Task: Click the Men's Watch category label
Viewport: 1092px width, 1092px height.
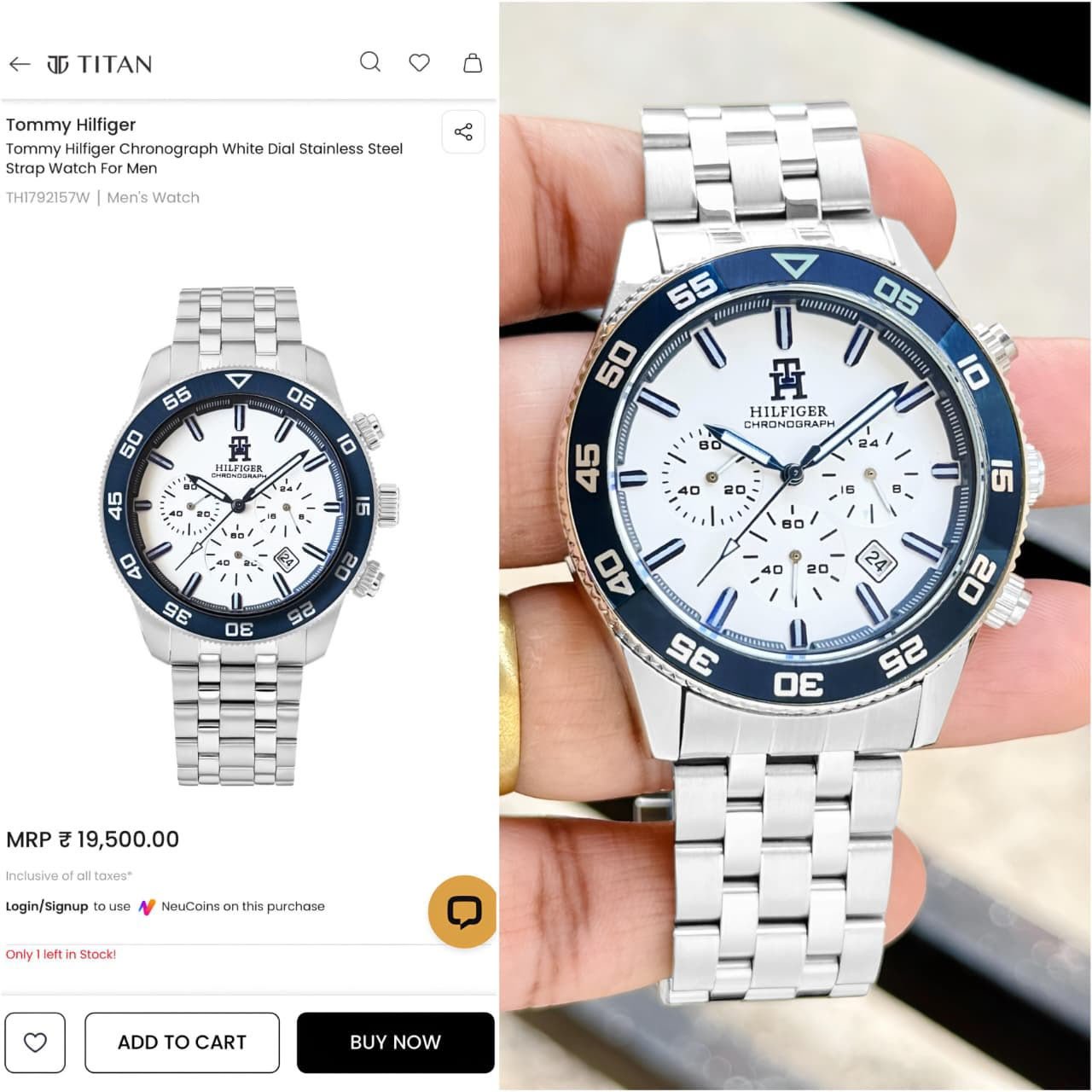Action: tap(154, 198)
